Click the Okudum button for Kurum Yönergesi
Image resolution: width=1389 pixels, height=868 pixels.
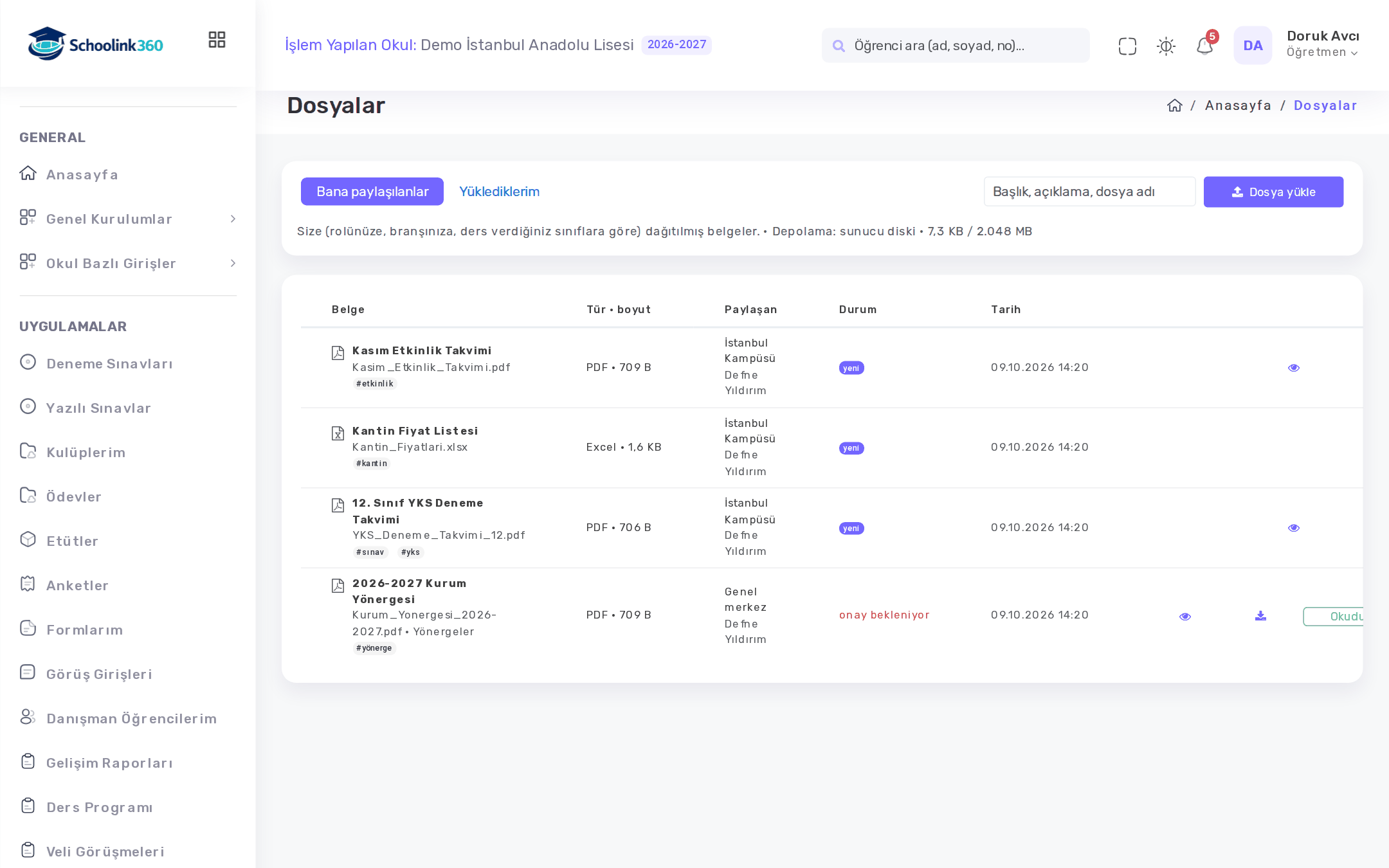coord(1334,617)
